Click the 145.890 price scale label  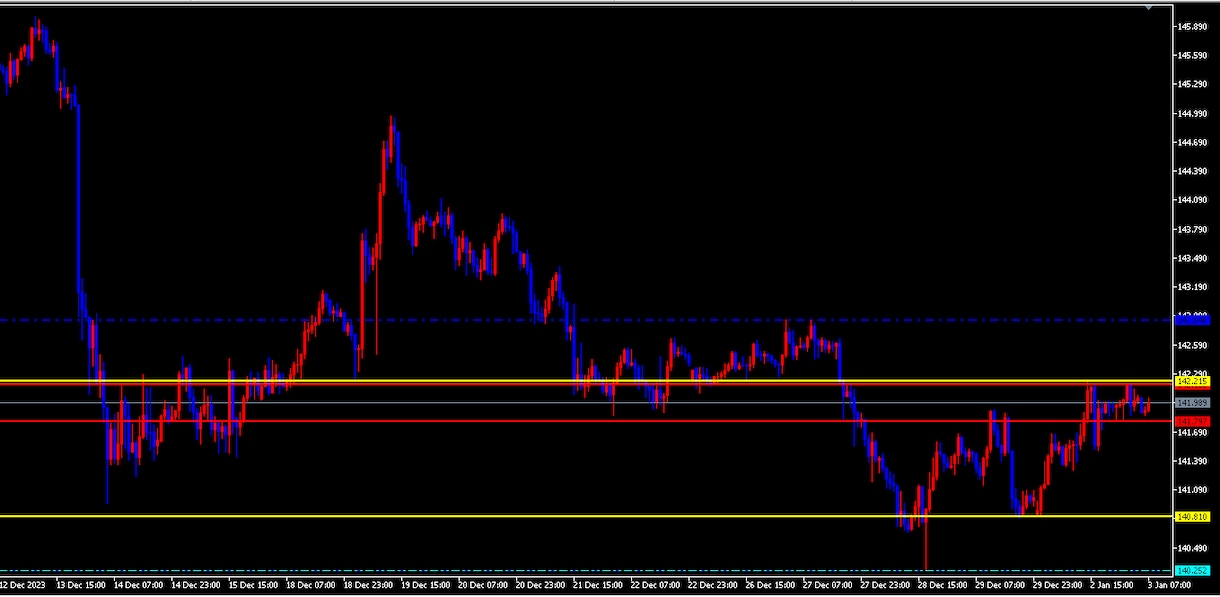tap(1193, 27)
